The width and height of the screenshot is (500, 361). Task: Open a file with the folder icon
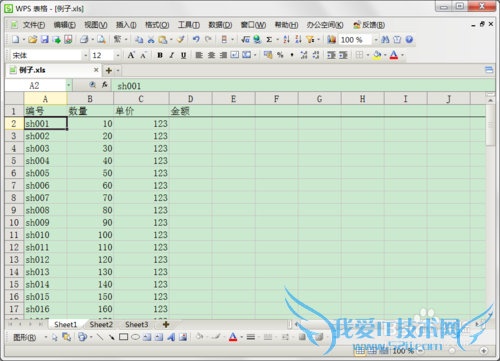(x=32, y=39)
